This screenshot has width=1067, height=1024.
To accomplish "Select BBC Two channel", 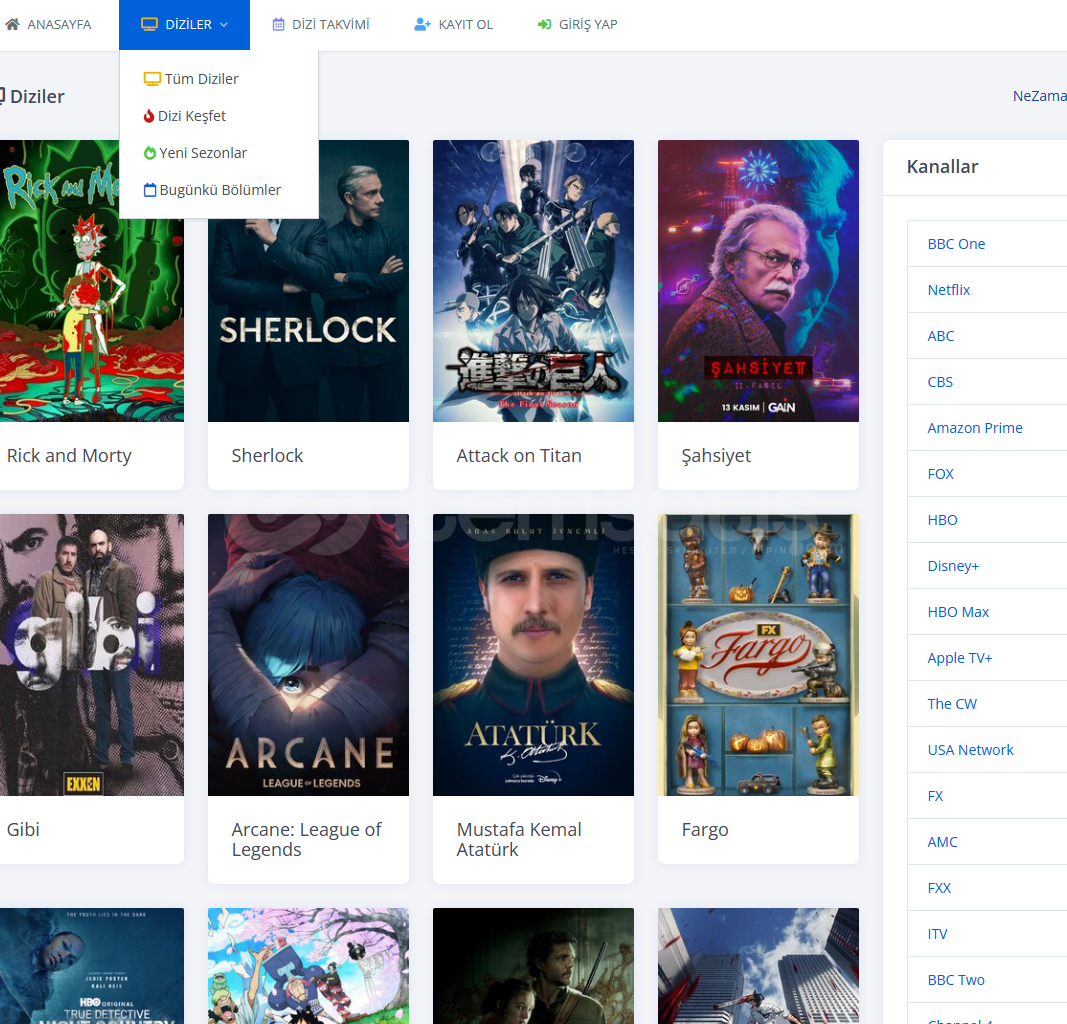I will (956, 980).
